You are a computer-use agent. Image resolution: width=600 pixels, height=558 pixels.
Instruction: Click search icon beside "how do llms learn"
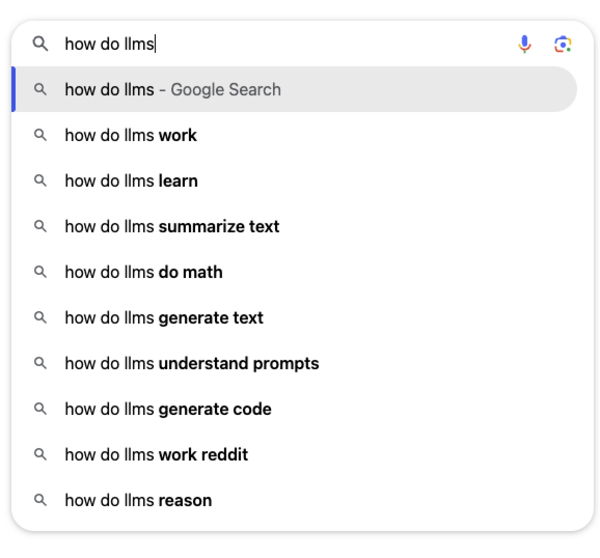coord(40,181)
